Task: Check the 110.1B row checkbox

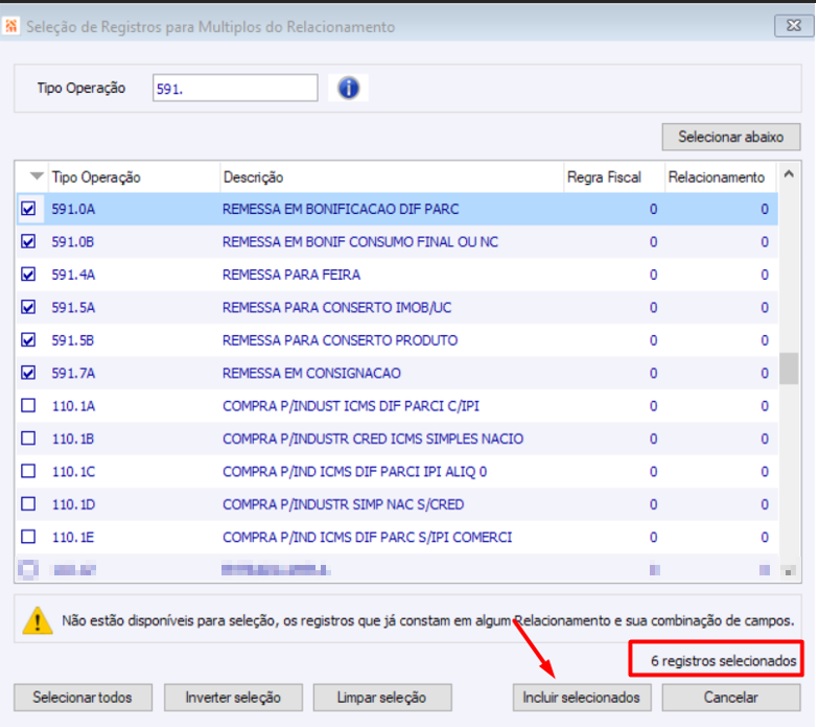Action: pos(28,438)
